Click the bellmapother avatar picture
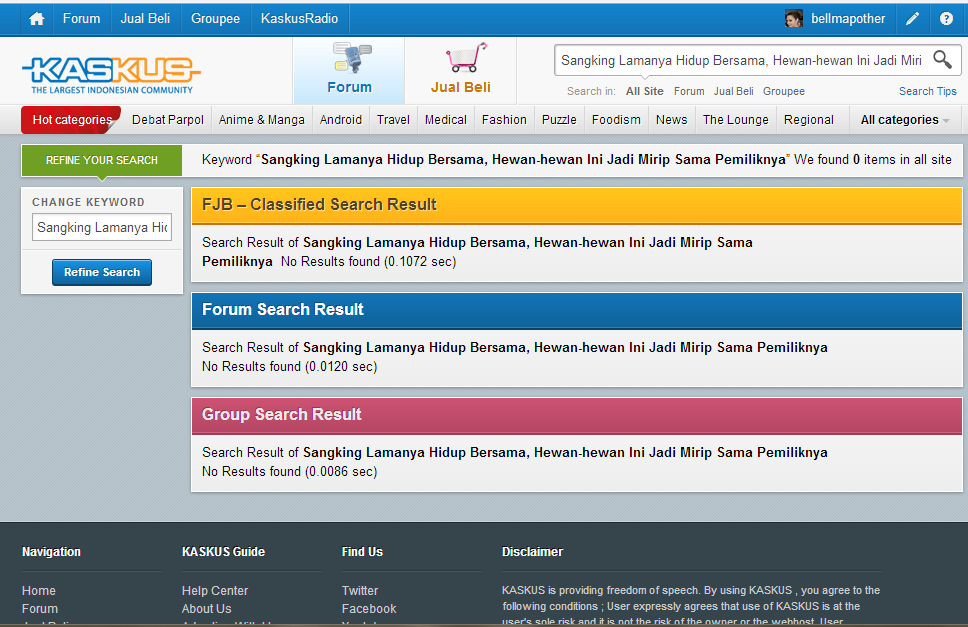The width and height of the screenshot is (968, 627). [793, 19]
